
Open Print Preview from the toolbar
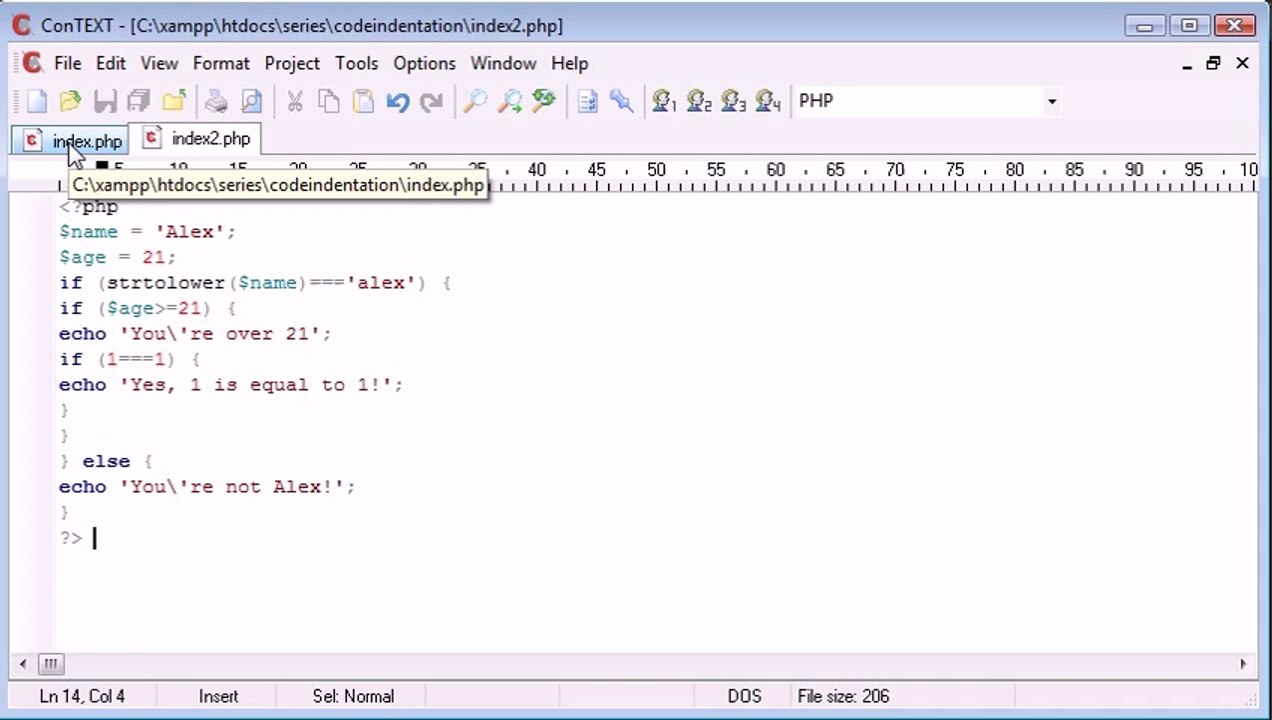point(251,101)
